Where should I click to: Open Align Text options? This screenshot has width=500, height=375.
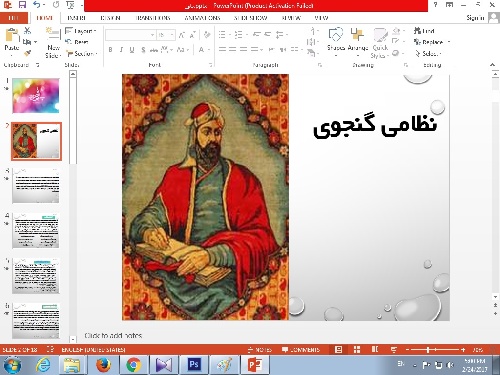click(312, 42)
